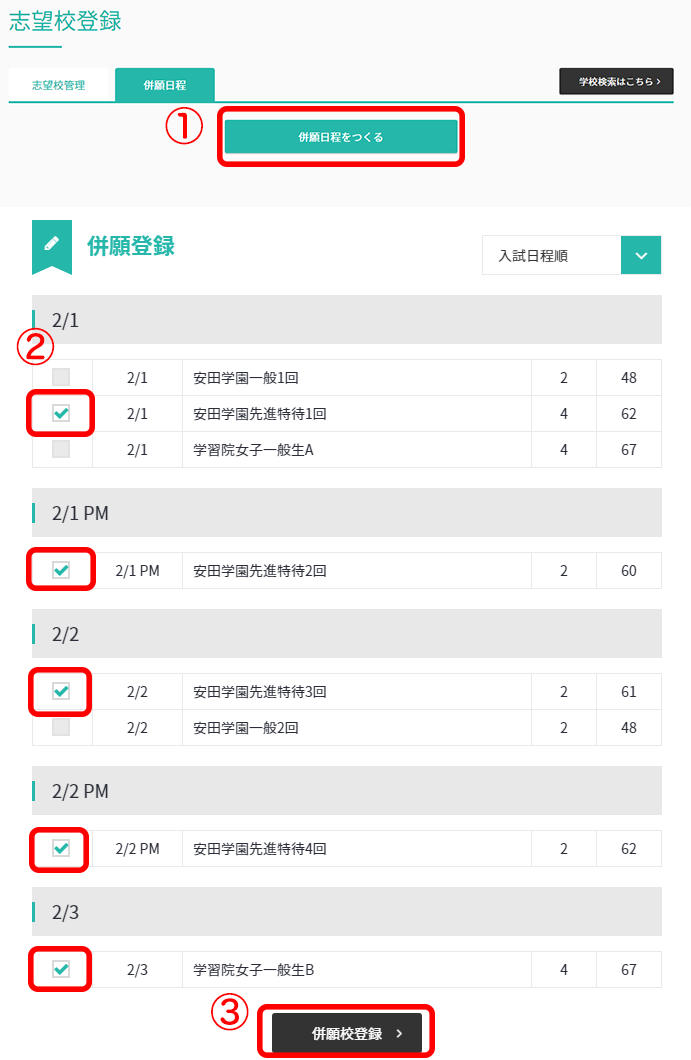Open the 学校検索はこちら link button

coord(616,81)
